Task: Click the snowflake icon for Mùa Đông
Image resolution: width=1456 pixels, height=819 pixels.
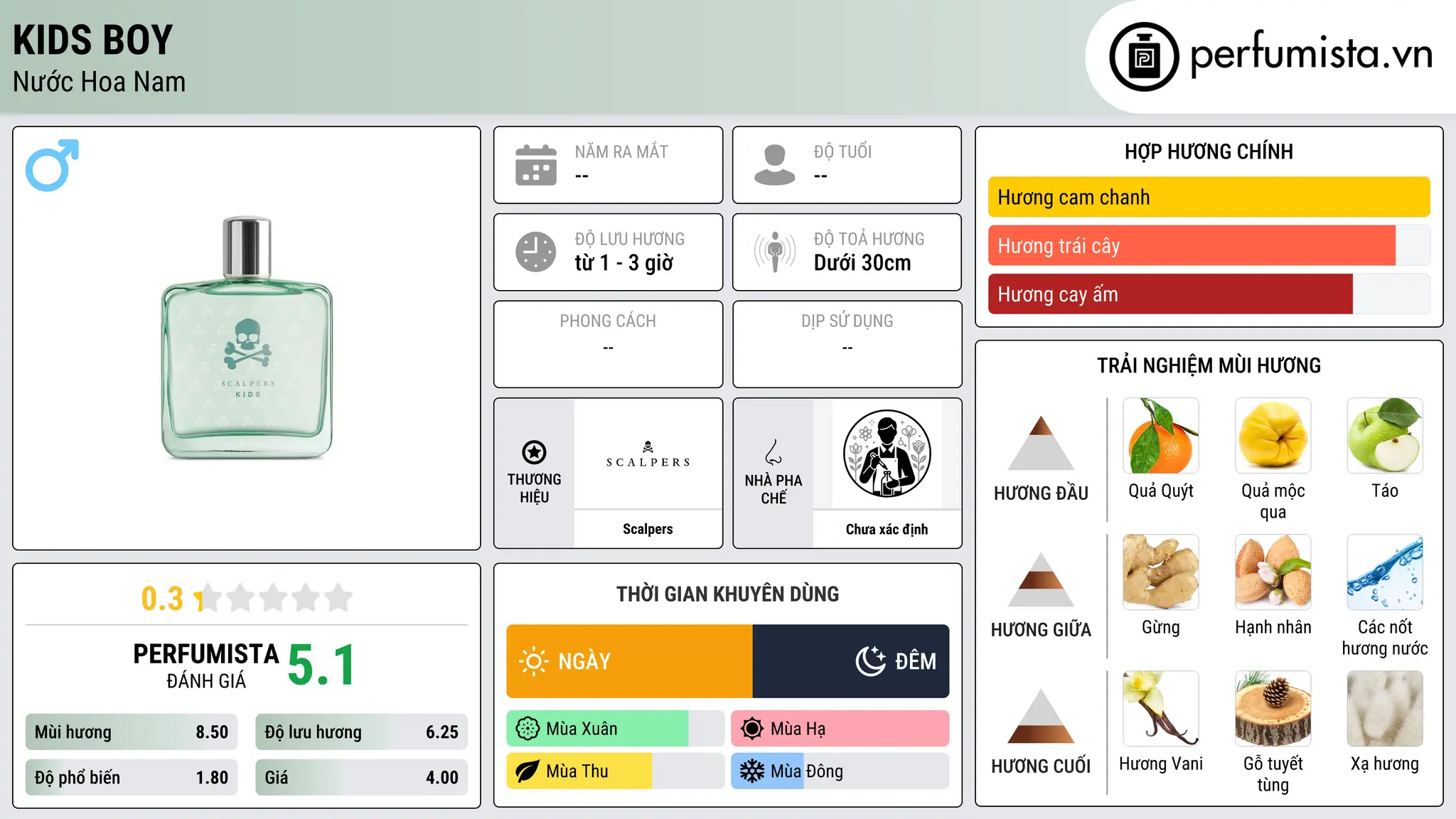Action: [x=752, y=771]
